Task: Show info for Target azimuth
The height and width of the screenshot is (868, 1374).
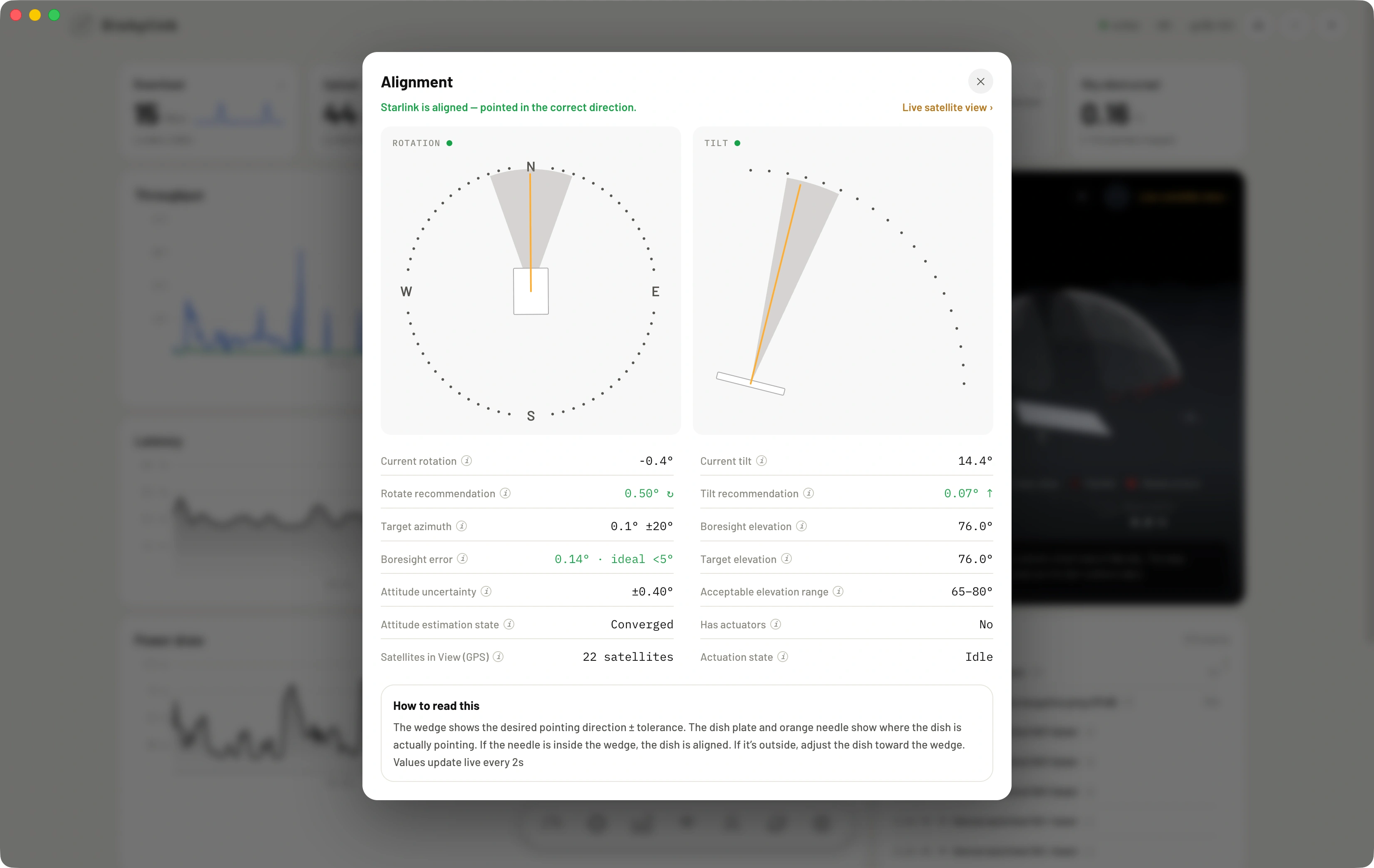Action: click(x=461, y=526)
